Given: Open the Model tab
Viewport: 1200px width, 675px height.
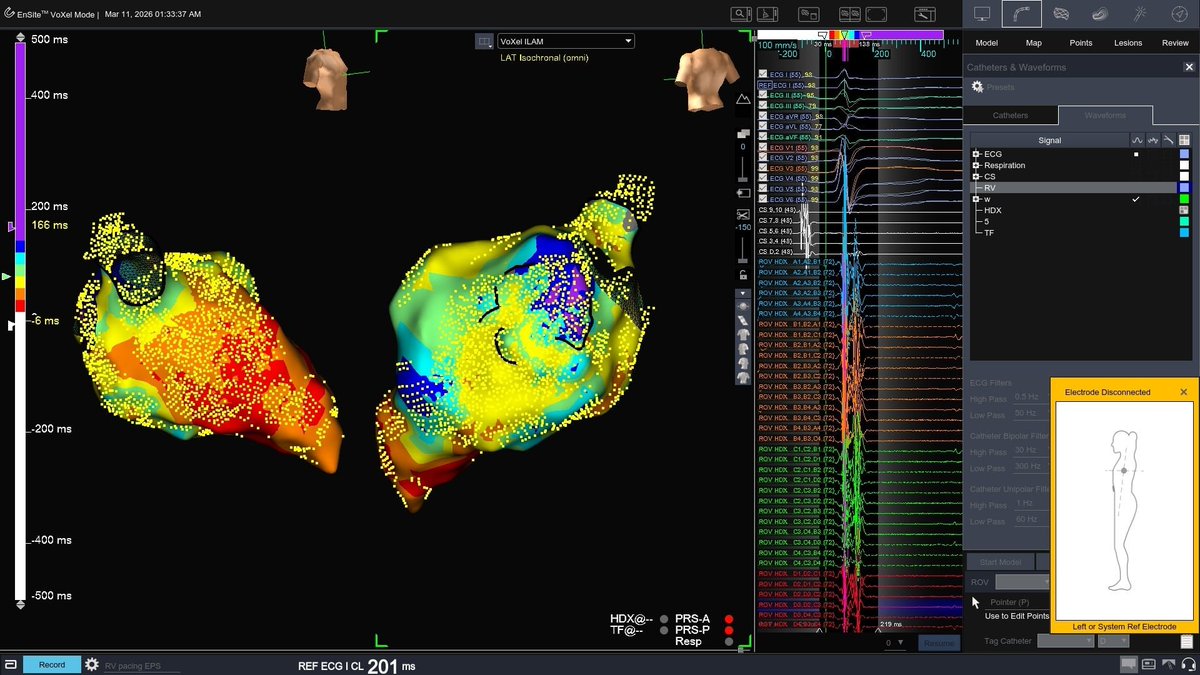Looking at the screenshot, I should [987, 43].
